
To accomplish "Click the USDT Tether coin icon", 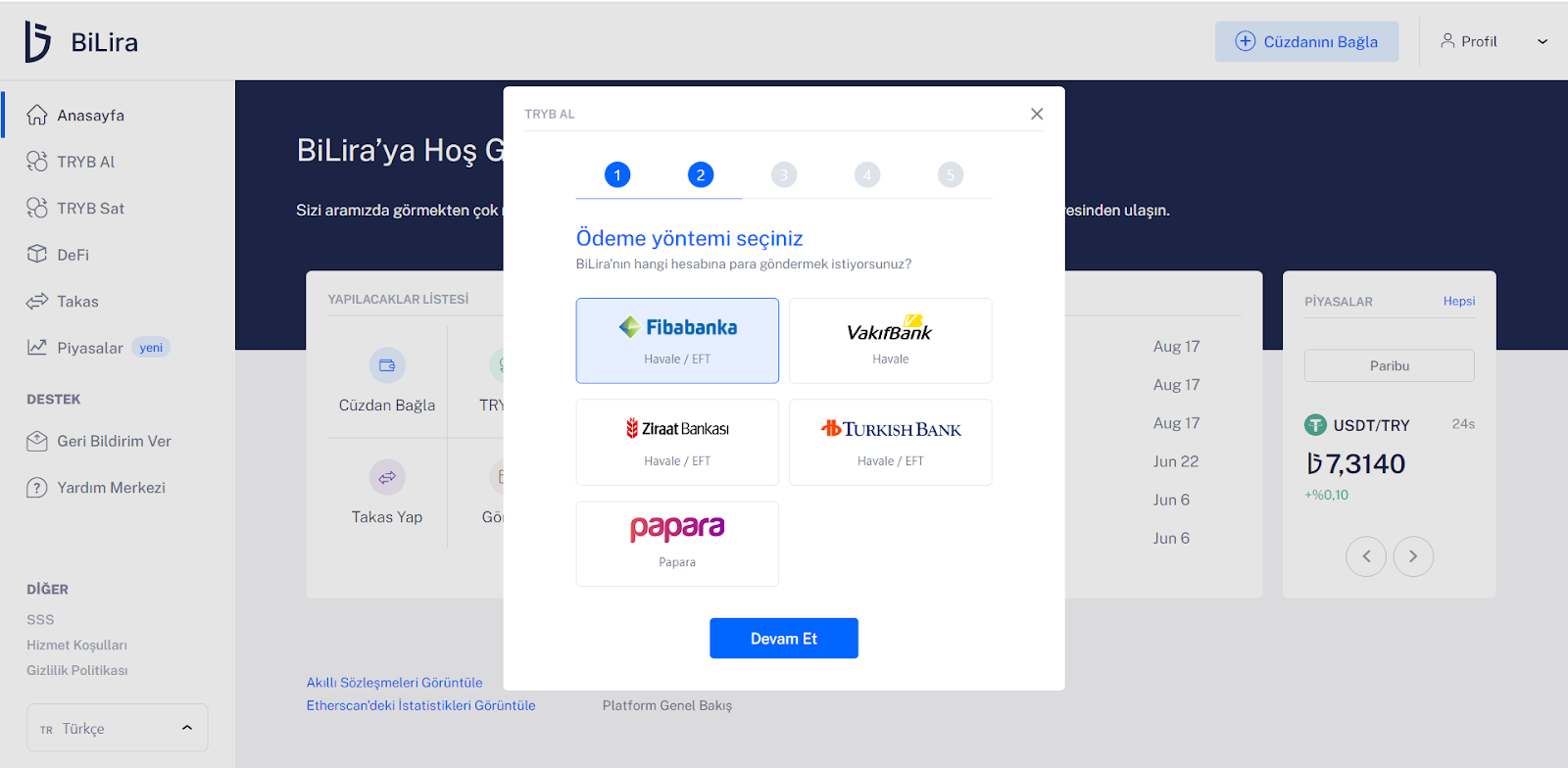I will [1315, 425].
